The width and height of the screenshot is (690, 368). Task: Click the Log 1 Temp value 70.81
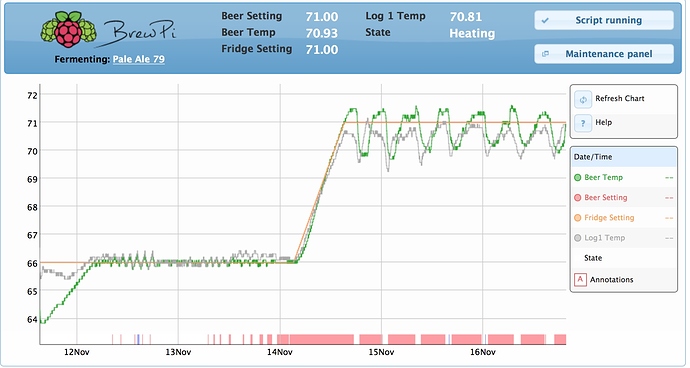coord(466,17)
